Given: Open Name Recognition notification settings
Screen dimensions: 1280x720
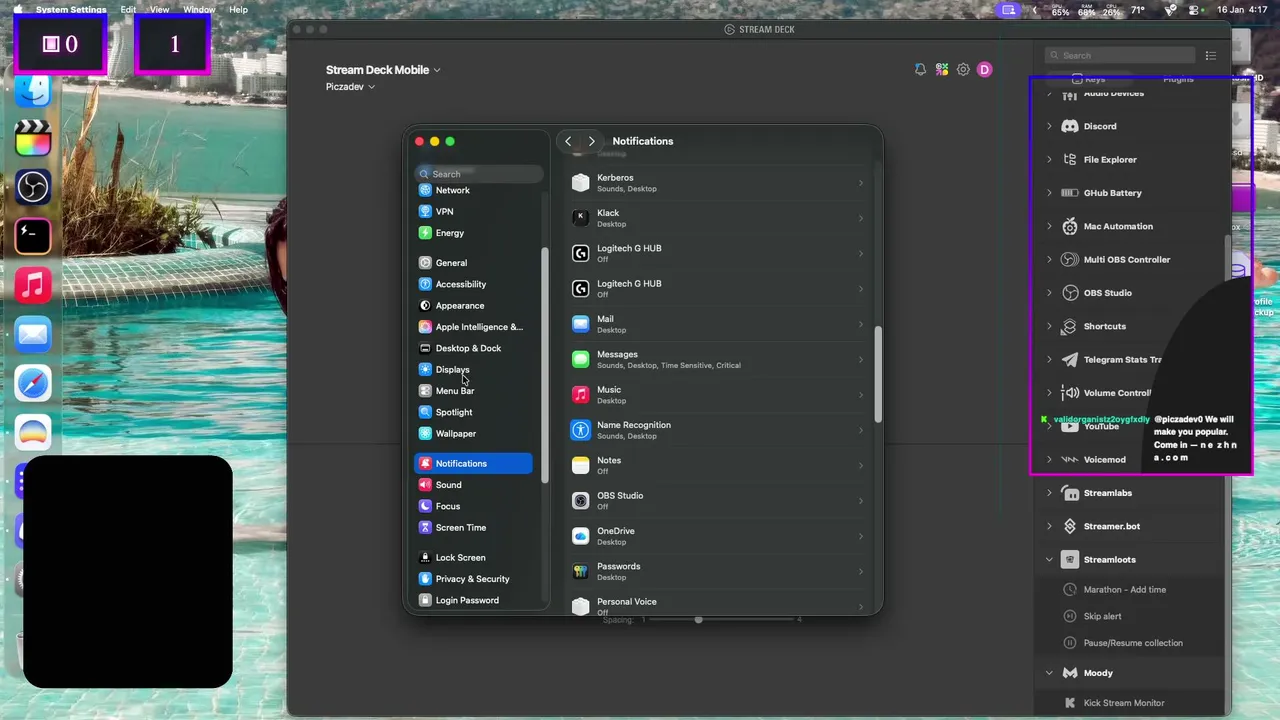Looking at the screenshot, I should point(718,430).
